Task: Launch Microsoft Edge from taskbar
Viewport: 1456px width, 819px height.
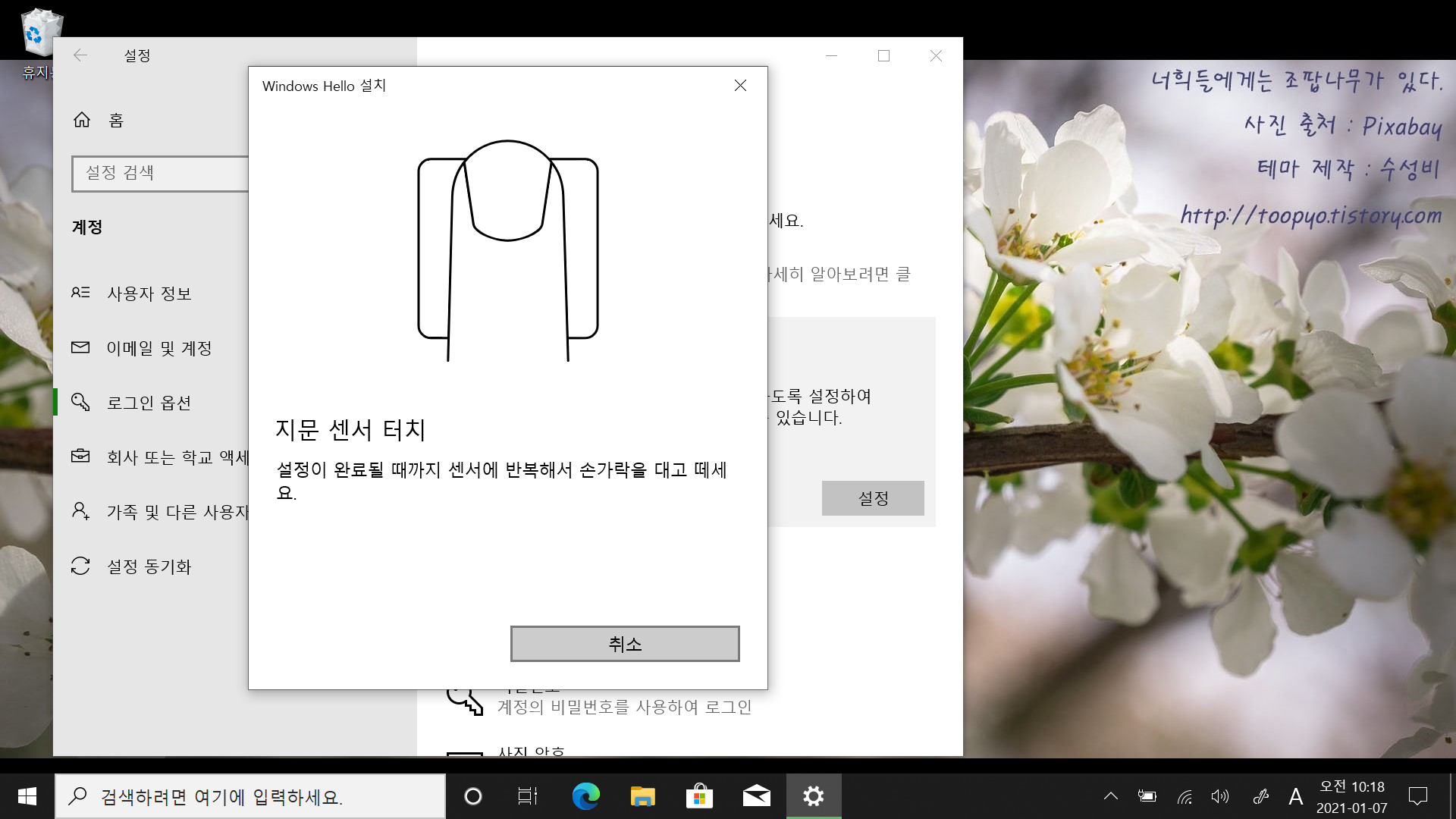Action: (x=585, y=796)
